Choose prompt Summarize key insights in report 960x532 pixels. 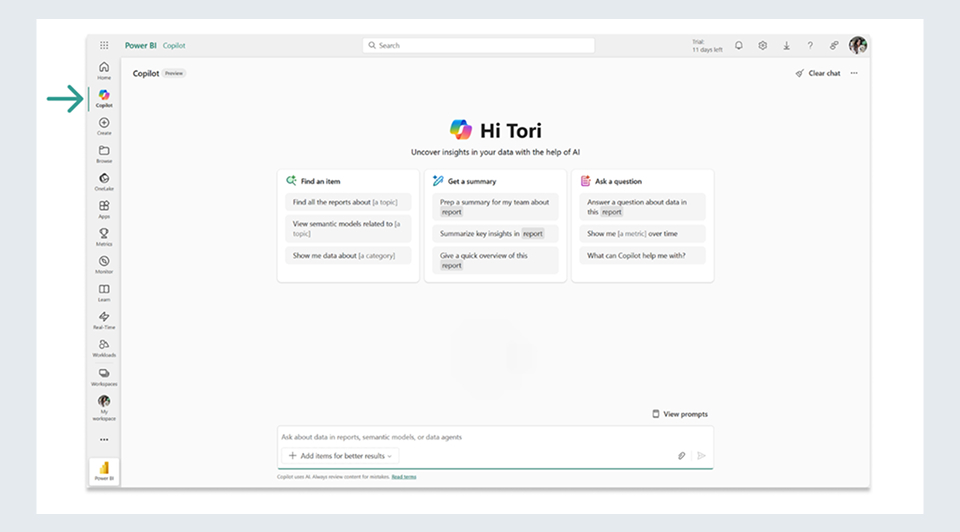pos(495,233)
